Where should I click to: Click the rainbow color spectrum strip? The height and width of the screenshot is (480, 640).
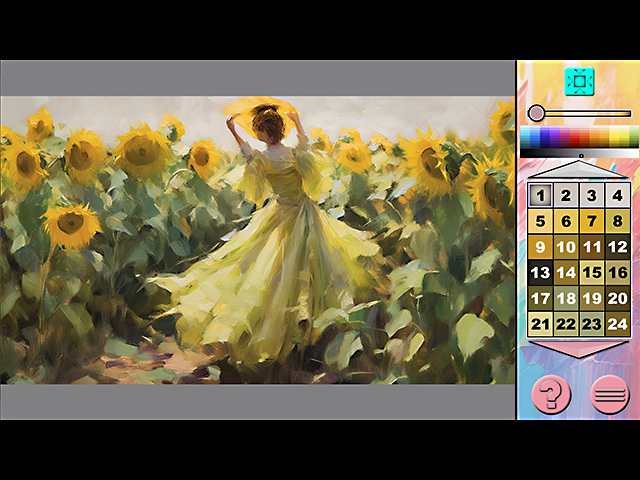point(579,137)
